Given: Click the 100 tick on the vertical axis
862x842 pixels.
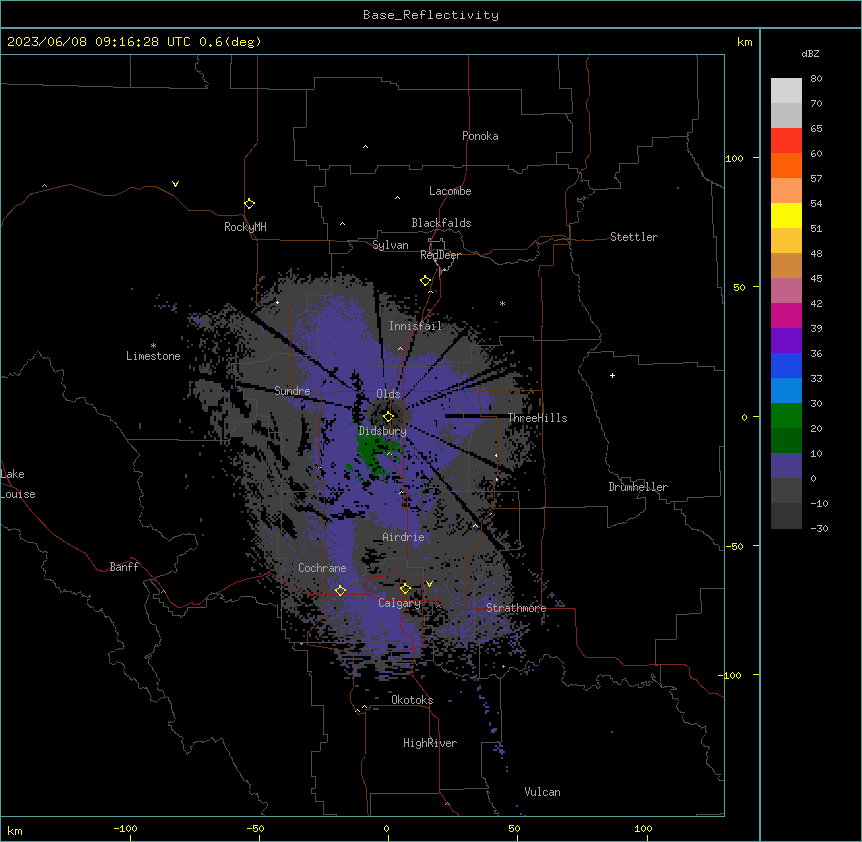Looking at the screenshot, I should 734,158.
